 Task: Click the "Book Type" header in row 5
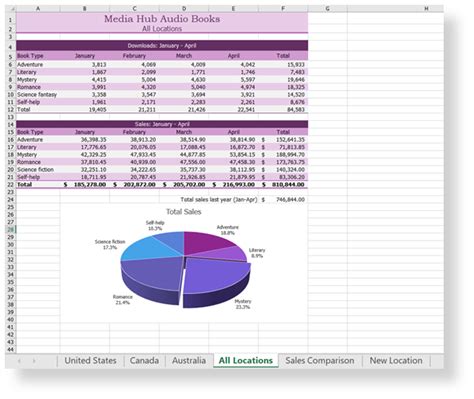[x=38, y=56]
